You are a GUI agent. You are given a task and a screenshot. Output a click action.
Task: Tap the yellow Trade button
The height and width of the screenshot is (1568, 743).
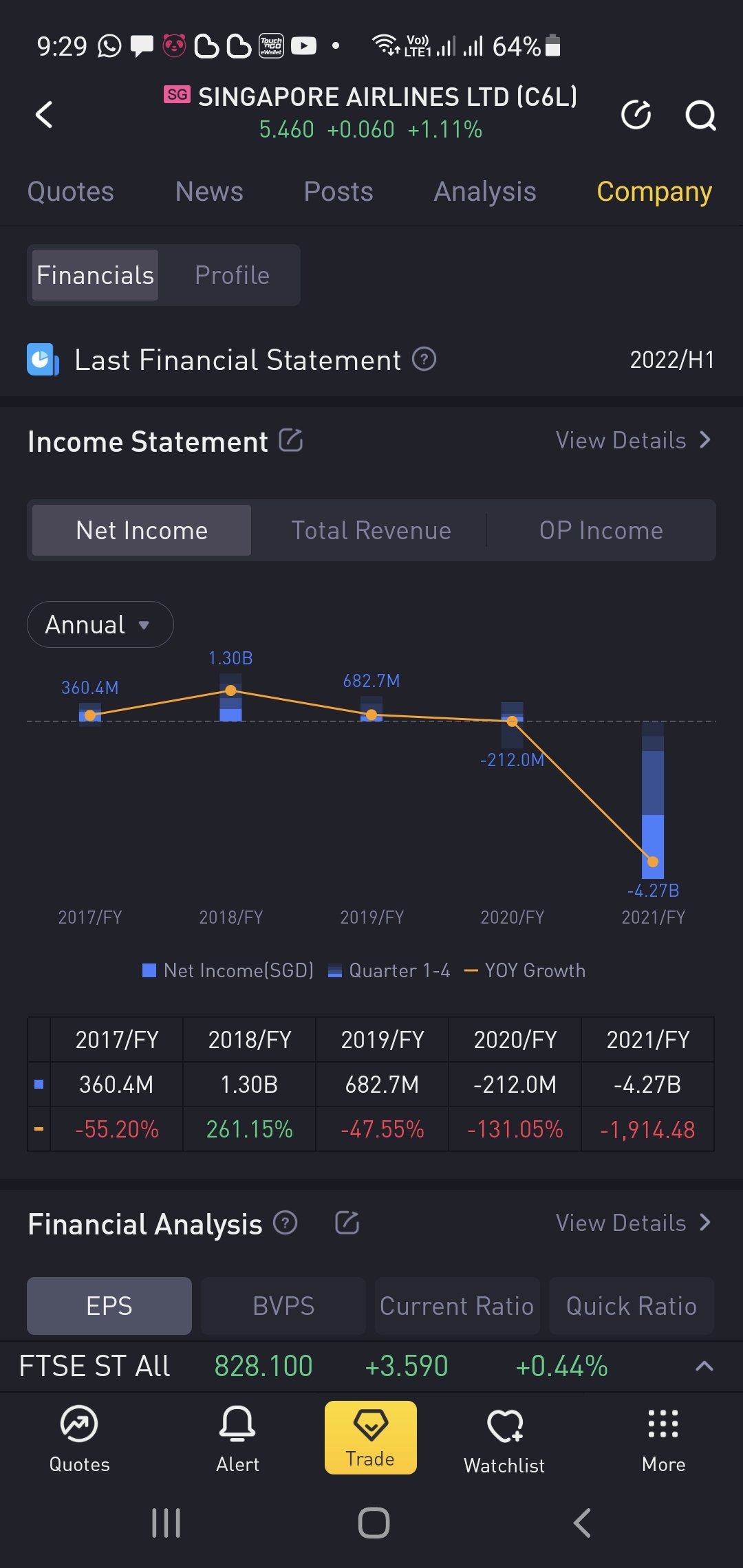click(x=370, y=1437)
